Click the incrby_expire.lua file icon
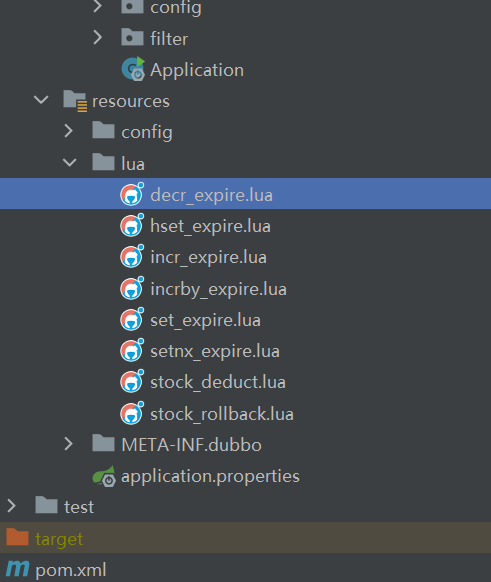 (132, 288)
